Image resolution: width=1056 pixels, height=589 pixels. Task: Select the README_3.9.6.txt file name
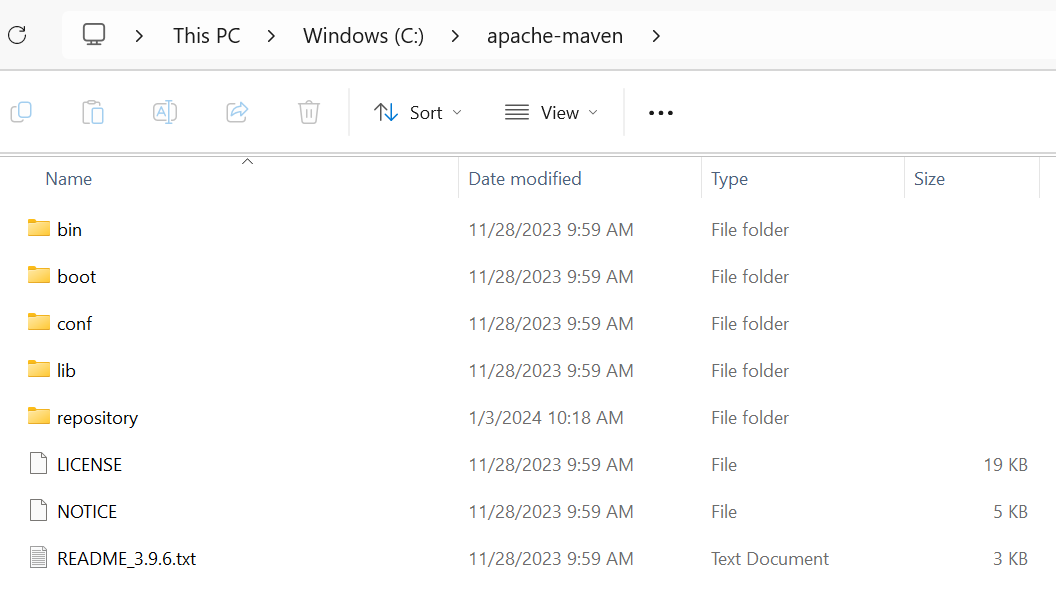[127, 559]
